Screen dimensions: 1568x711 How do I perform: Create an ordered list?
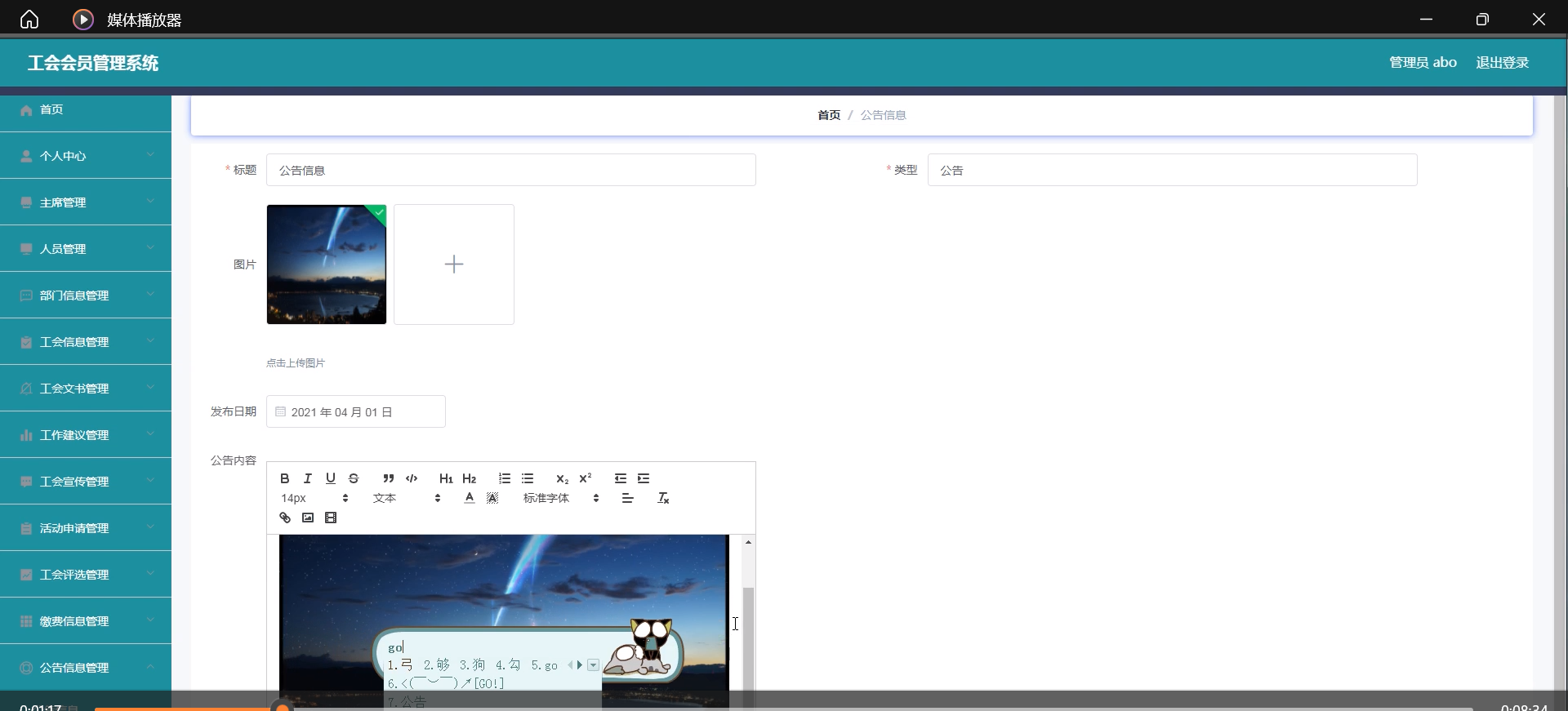click(x=505, y=478)
